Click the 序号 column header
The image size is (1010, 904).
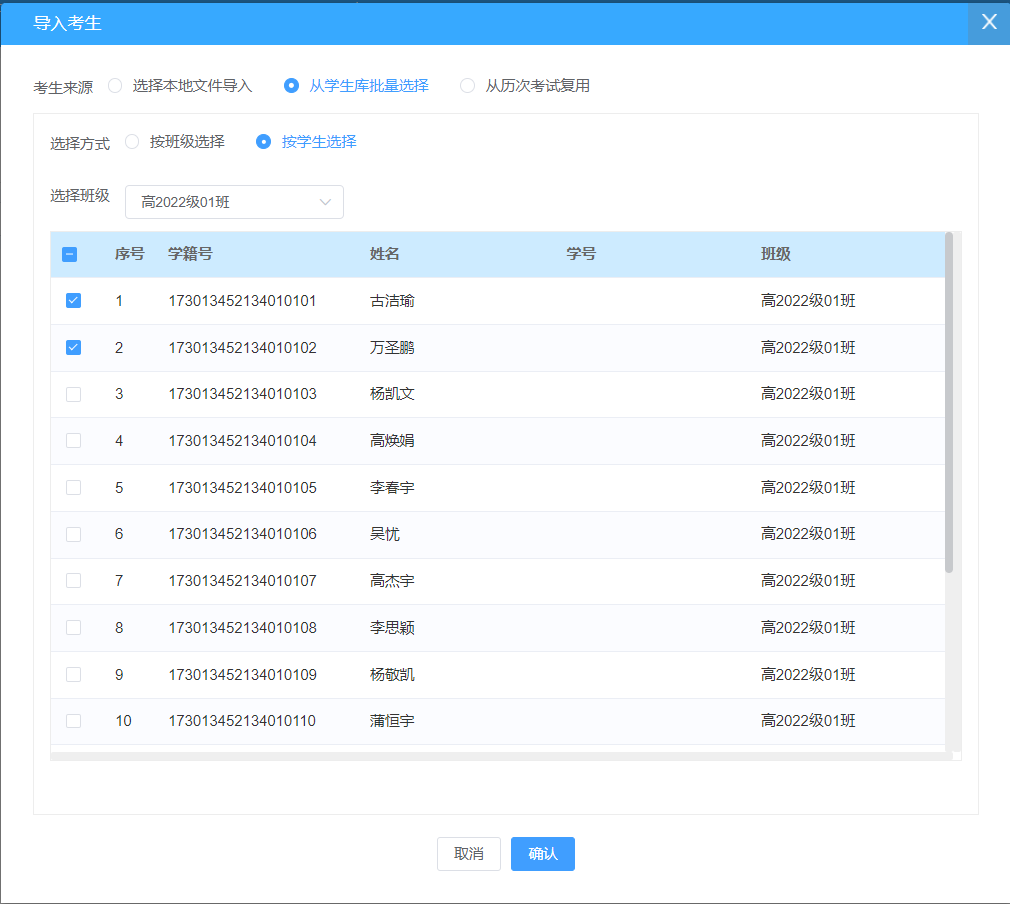pyautogui.click(x=129, y=254)
